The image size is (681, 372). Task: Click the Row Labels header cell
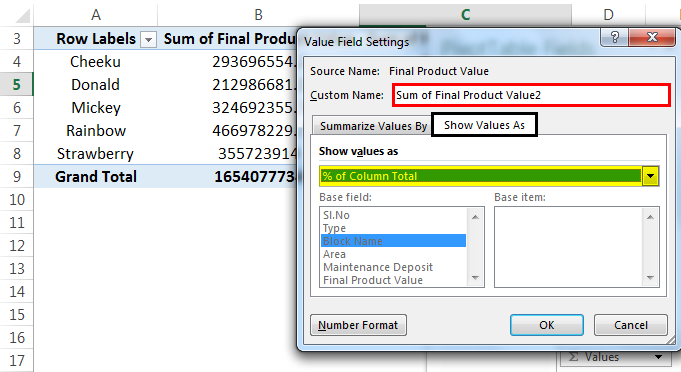click(96, 39)
